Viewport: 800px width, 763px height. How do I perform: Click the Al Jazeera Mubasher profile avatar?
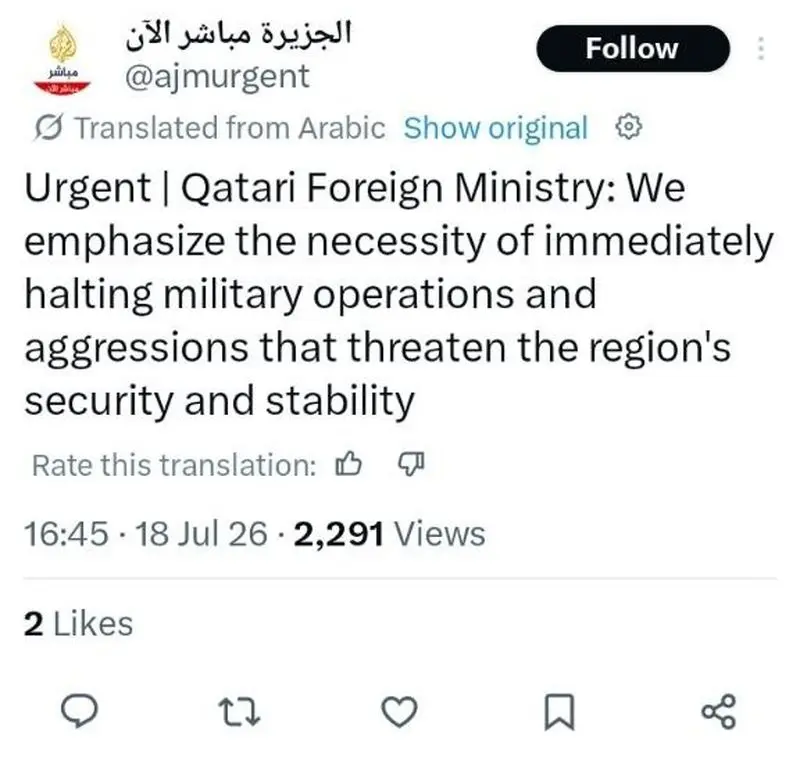(x=62, y=60)
